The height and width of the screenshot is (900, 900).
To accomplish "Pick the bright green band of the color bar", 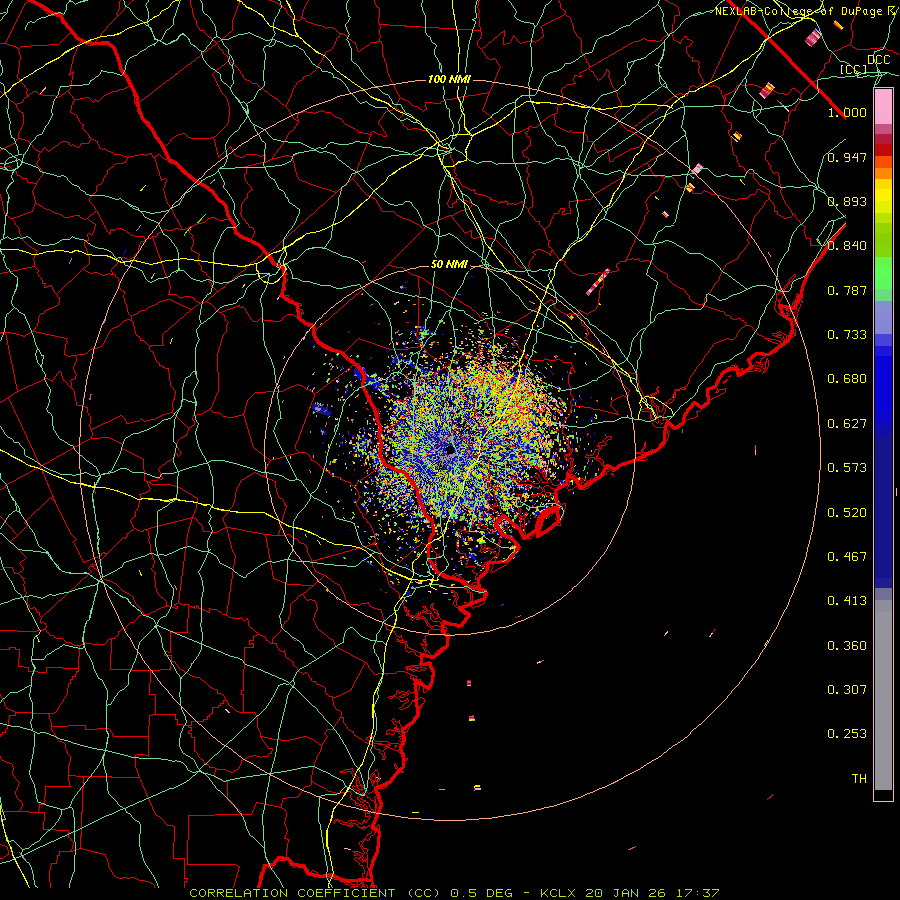I will coord(883,273).
